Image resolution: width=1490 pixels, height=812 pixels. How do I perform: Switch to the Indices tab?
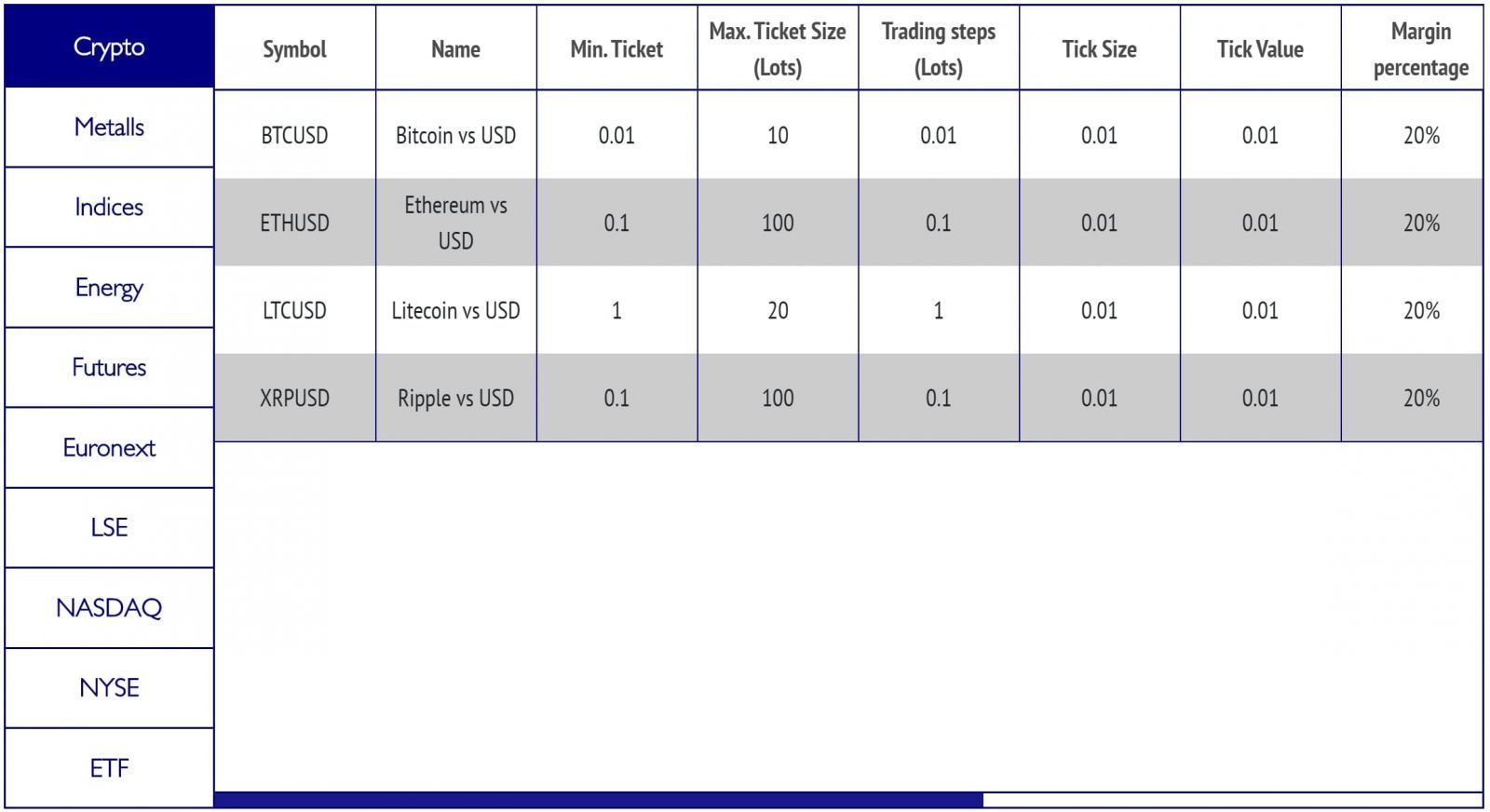click(x=109, y=207)
